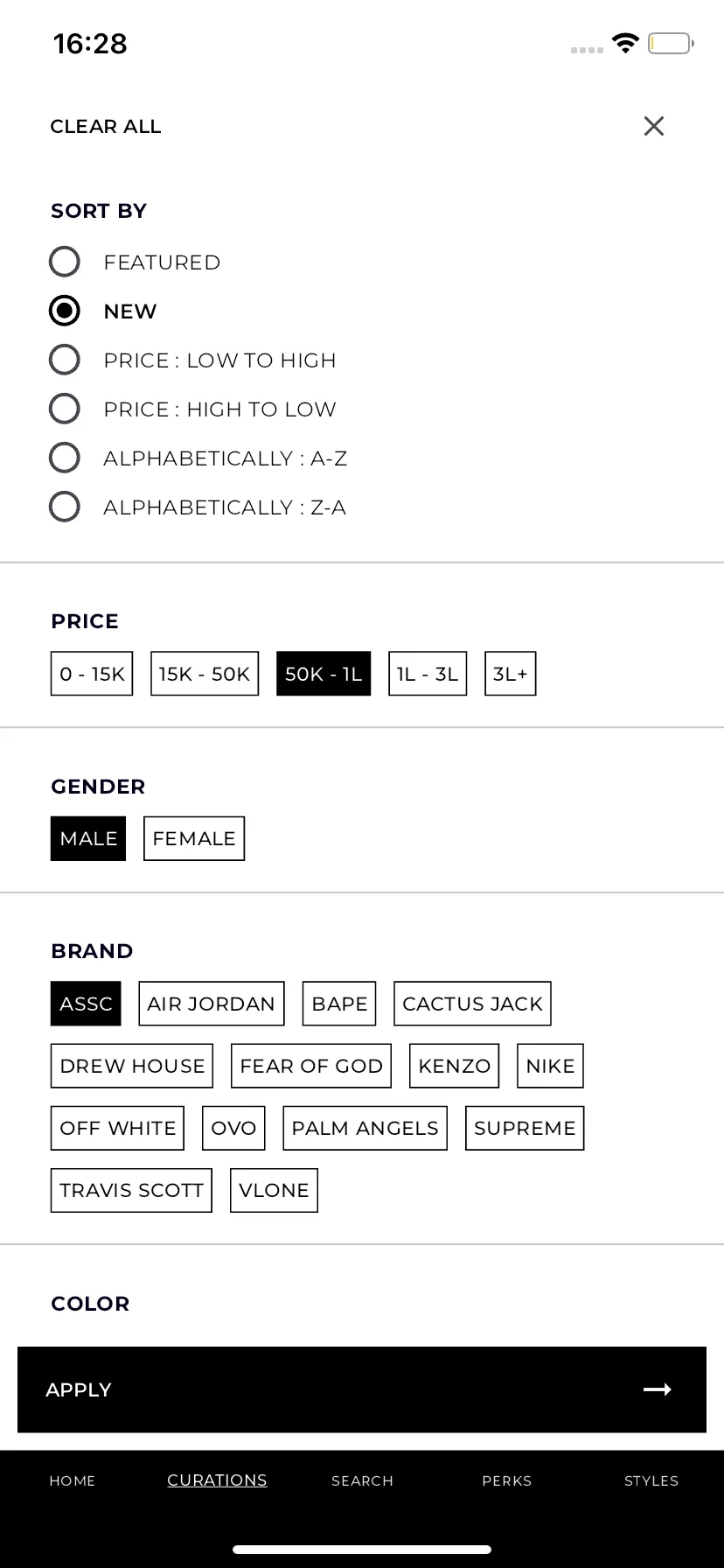Image resolution: width=724 pixels, height=1568 pixels.
Task: Select the Featured sort radio button
Action: coord(65,262)
